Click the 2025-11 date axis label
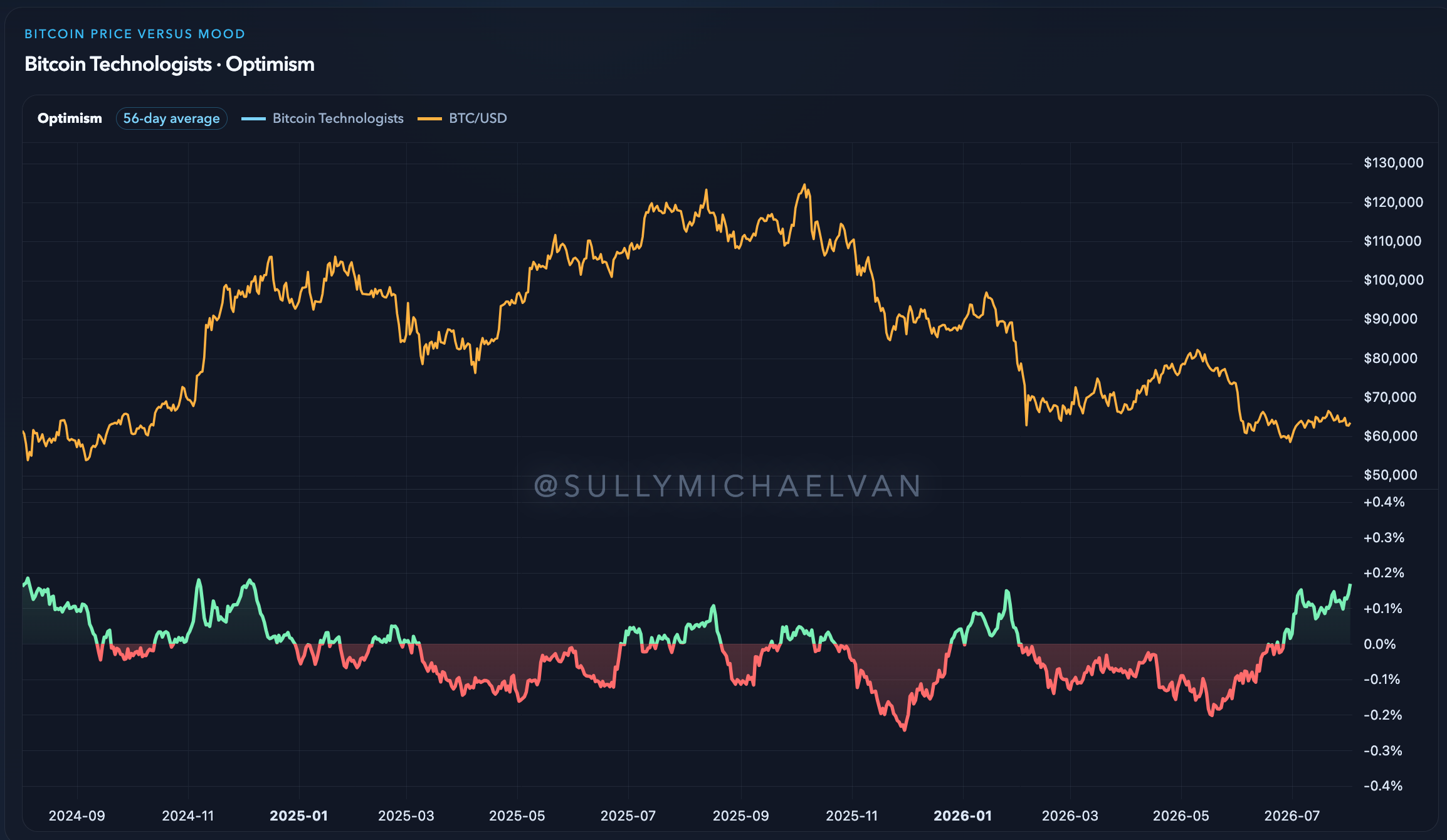Viewport: 1447px width, 840px height. tap(852, 816)
